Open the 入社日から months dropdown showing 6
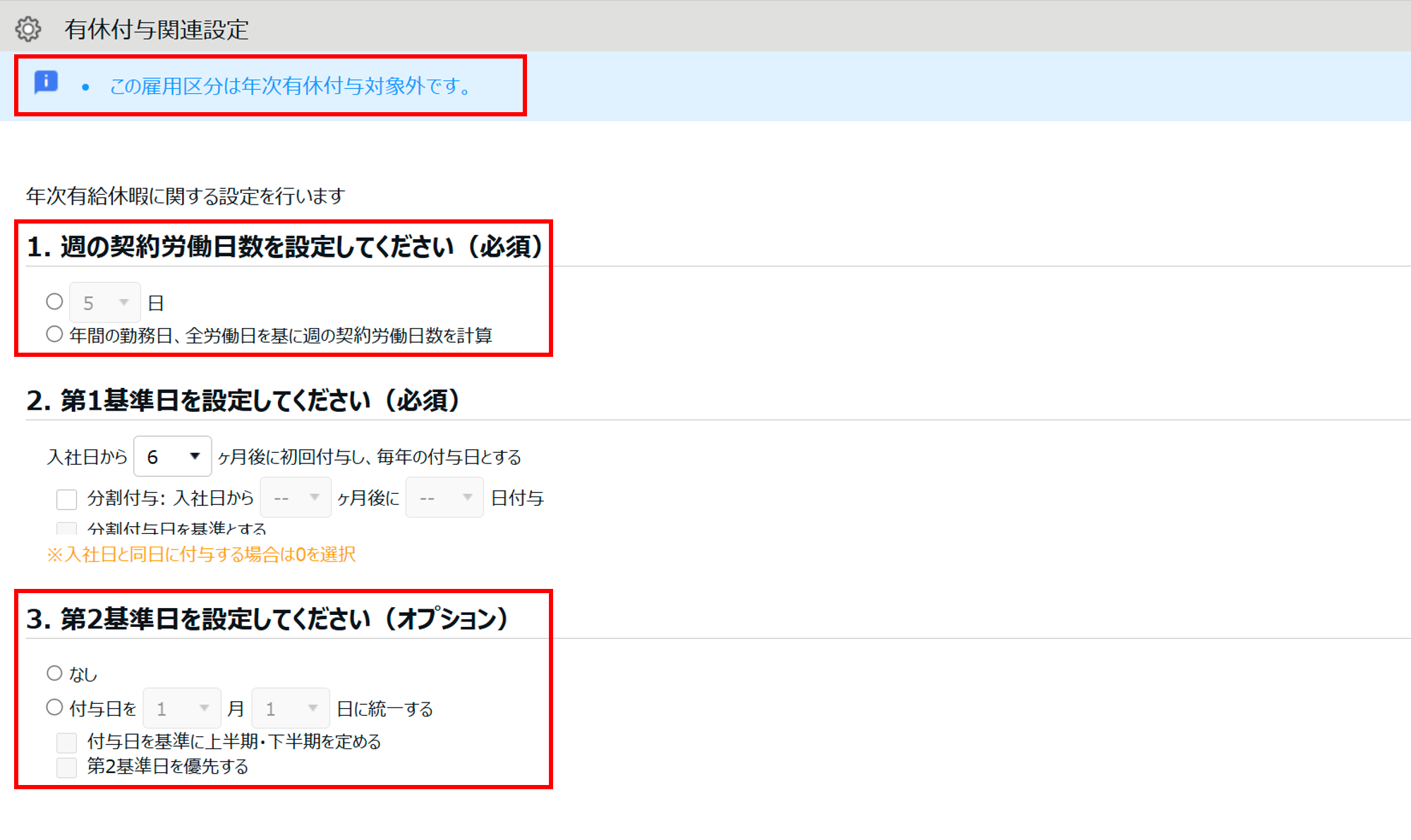1411x840 pixels. (172, 456)
